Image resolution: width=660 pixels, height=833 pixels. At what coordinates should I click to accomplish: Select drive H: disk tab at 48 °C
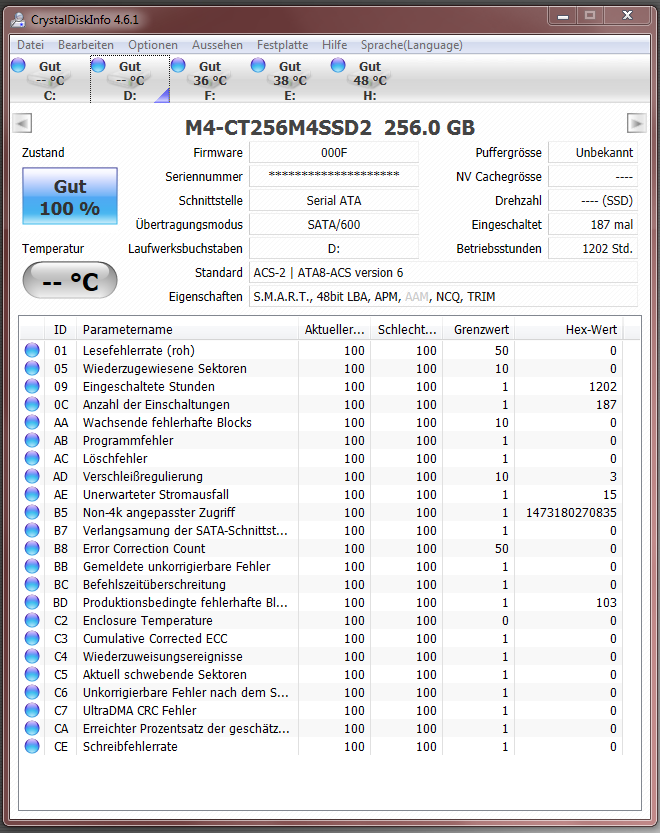[370, 80]
